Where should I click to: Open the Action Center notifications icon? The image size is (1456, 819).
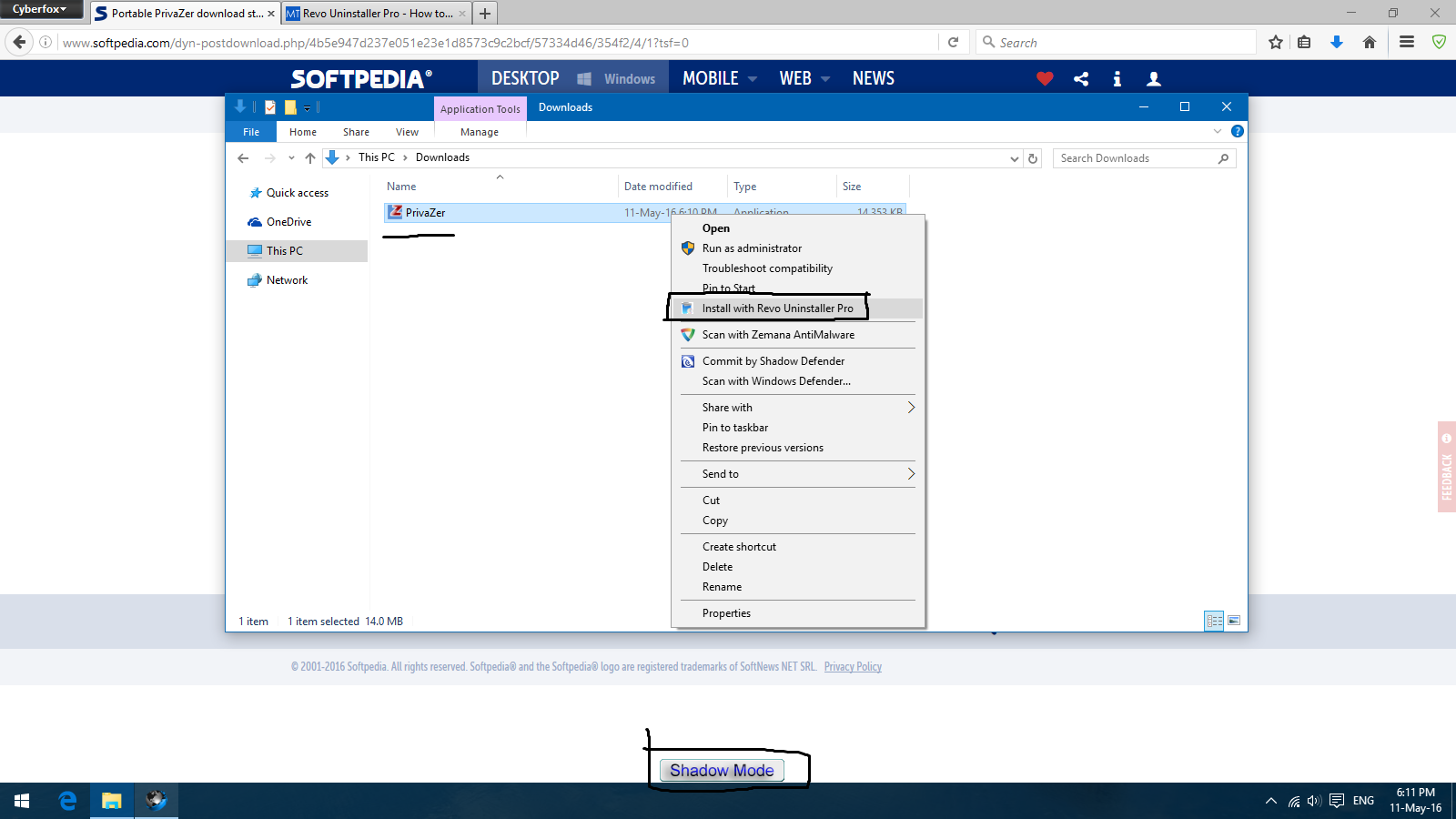(1337, 801)
